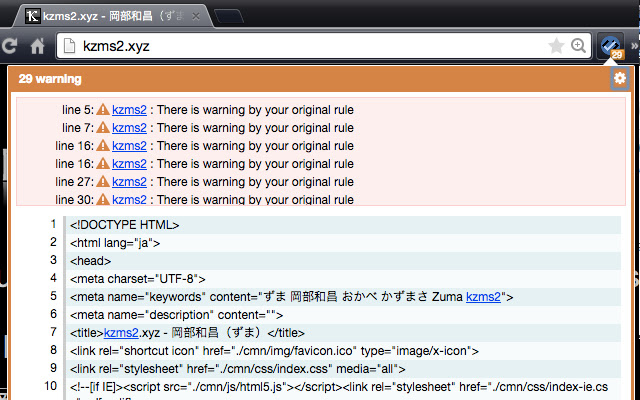Bookmark this page with the star icon
The width and height of the screenshot is (640, 400).
[556, 46]
